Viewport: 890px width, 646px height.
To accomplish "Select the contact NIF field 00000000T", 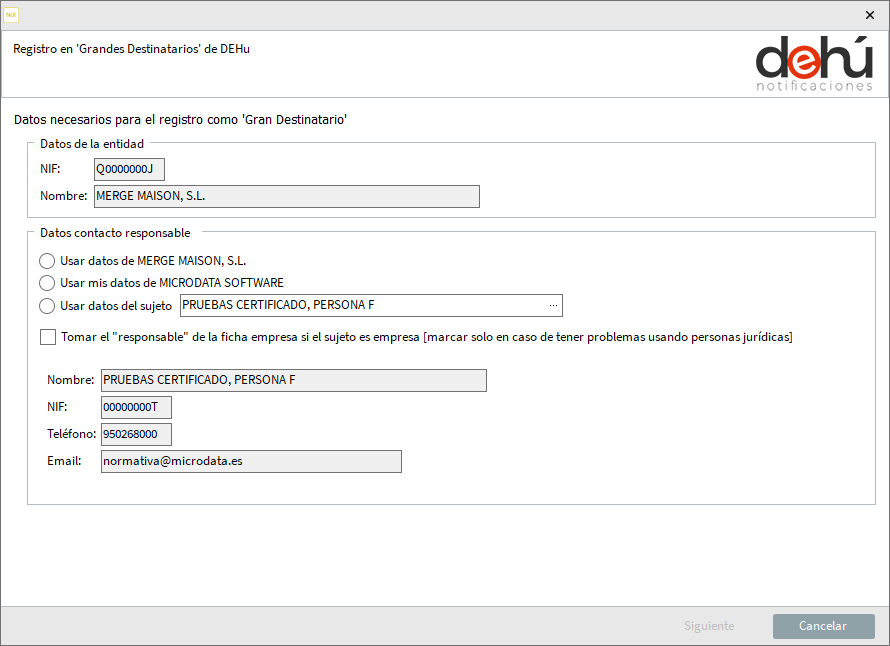I will (x=136, y=407).
